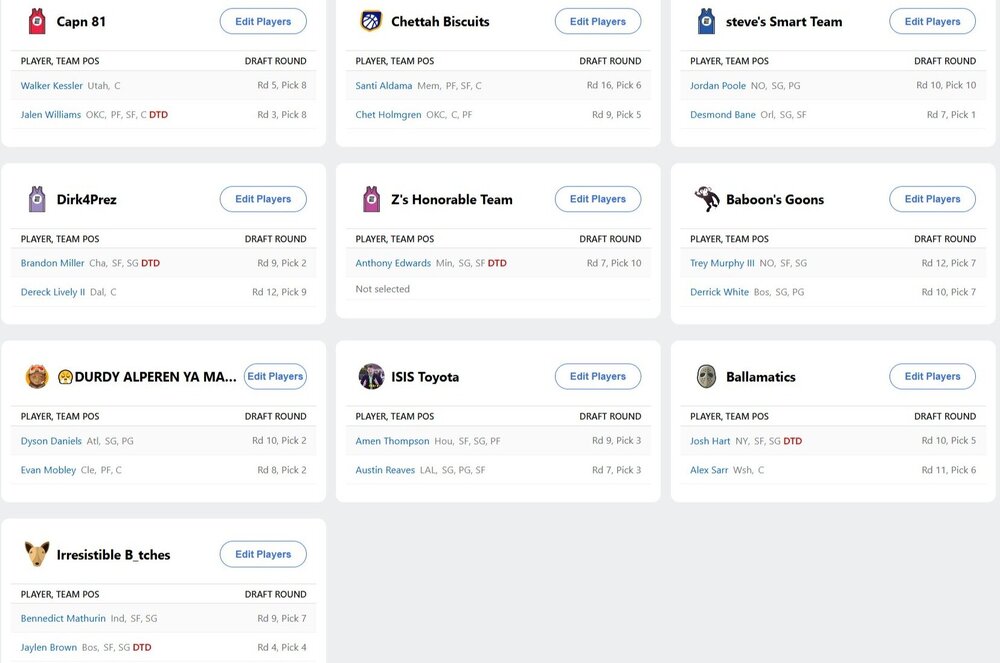This screenshot has height=663, width=1000.
Task: Click steve's Smart Team blue jersey icon
Action: point(706,21)
